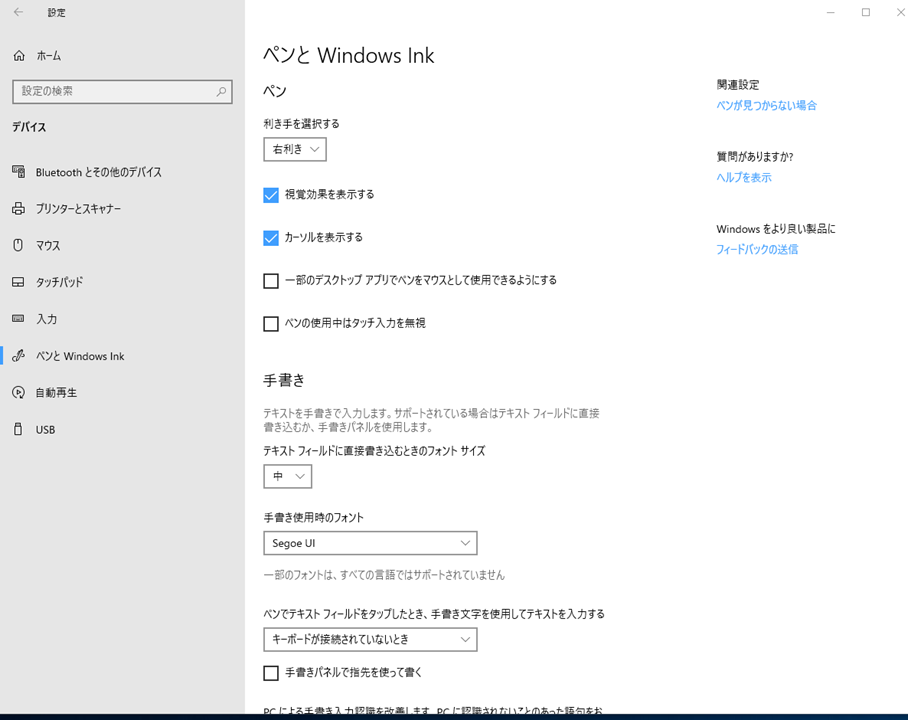Open the フィードバックの送信 link

[757, 250]
